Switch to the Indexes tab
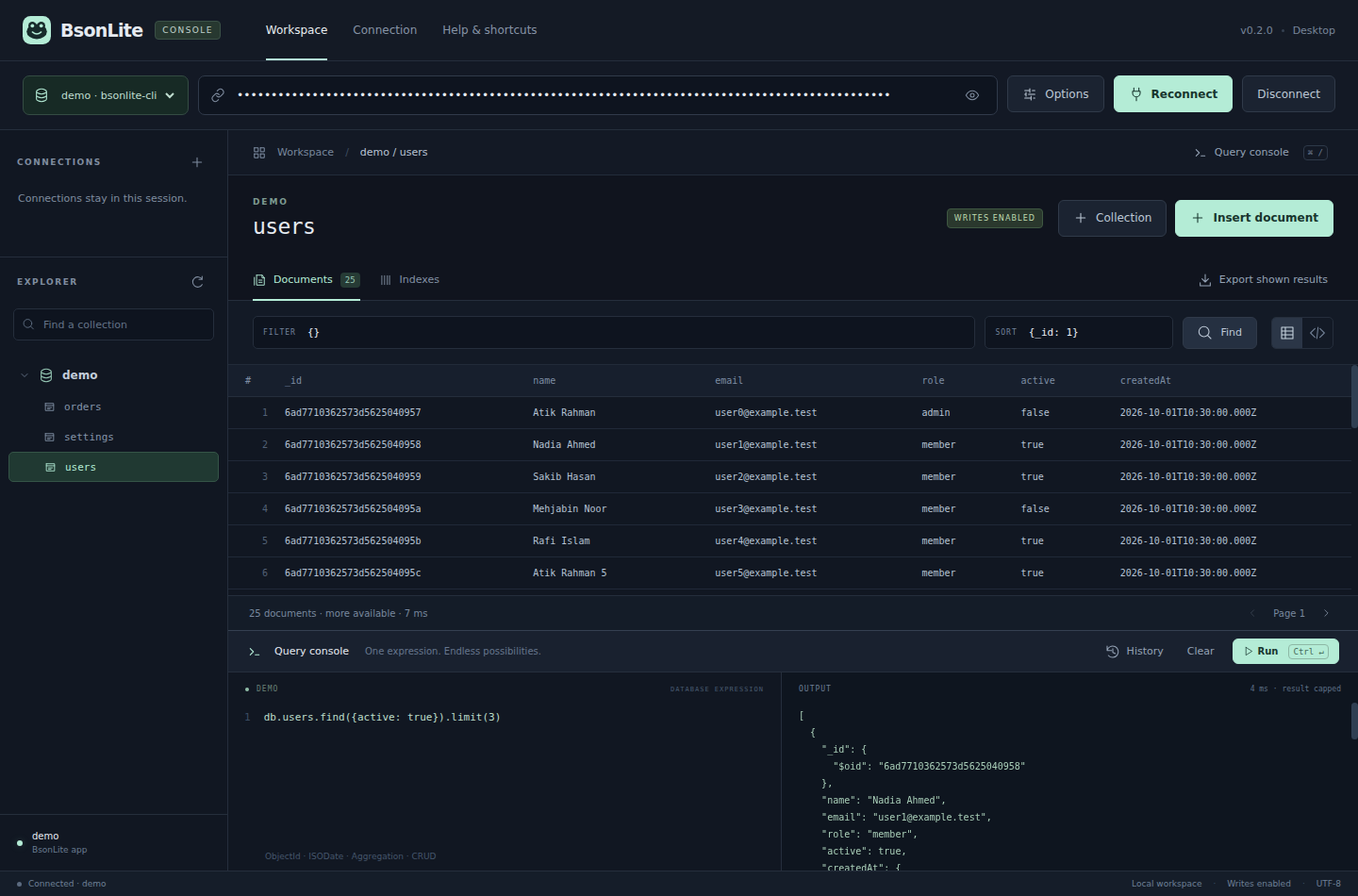The width and height of the screenshot is (1358, 896). click(x=409, y=280)
